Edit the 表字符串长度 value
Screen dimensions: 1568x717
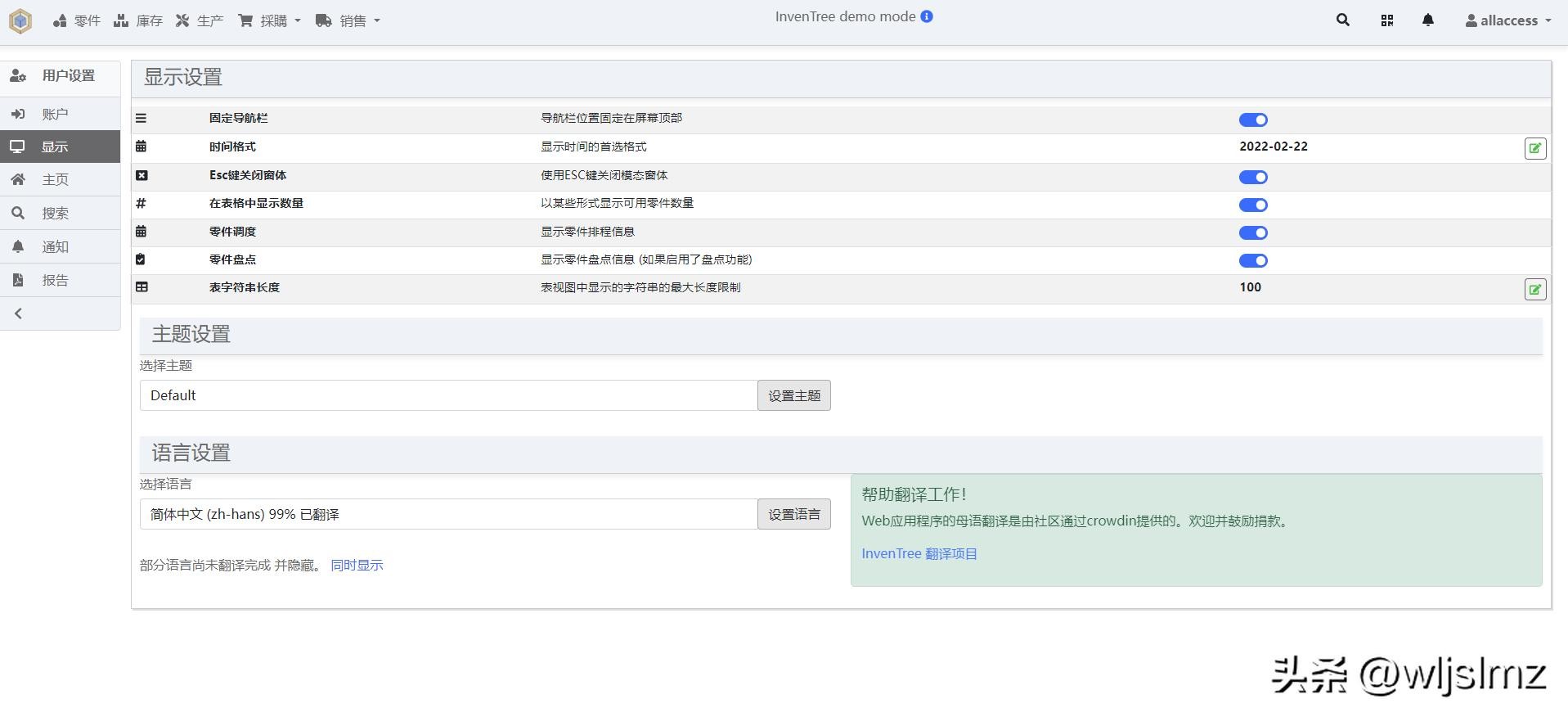coord(1534,289)
